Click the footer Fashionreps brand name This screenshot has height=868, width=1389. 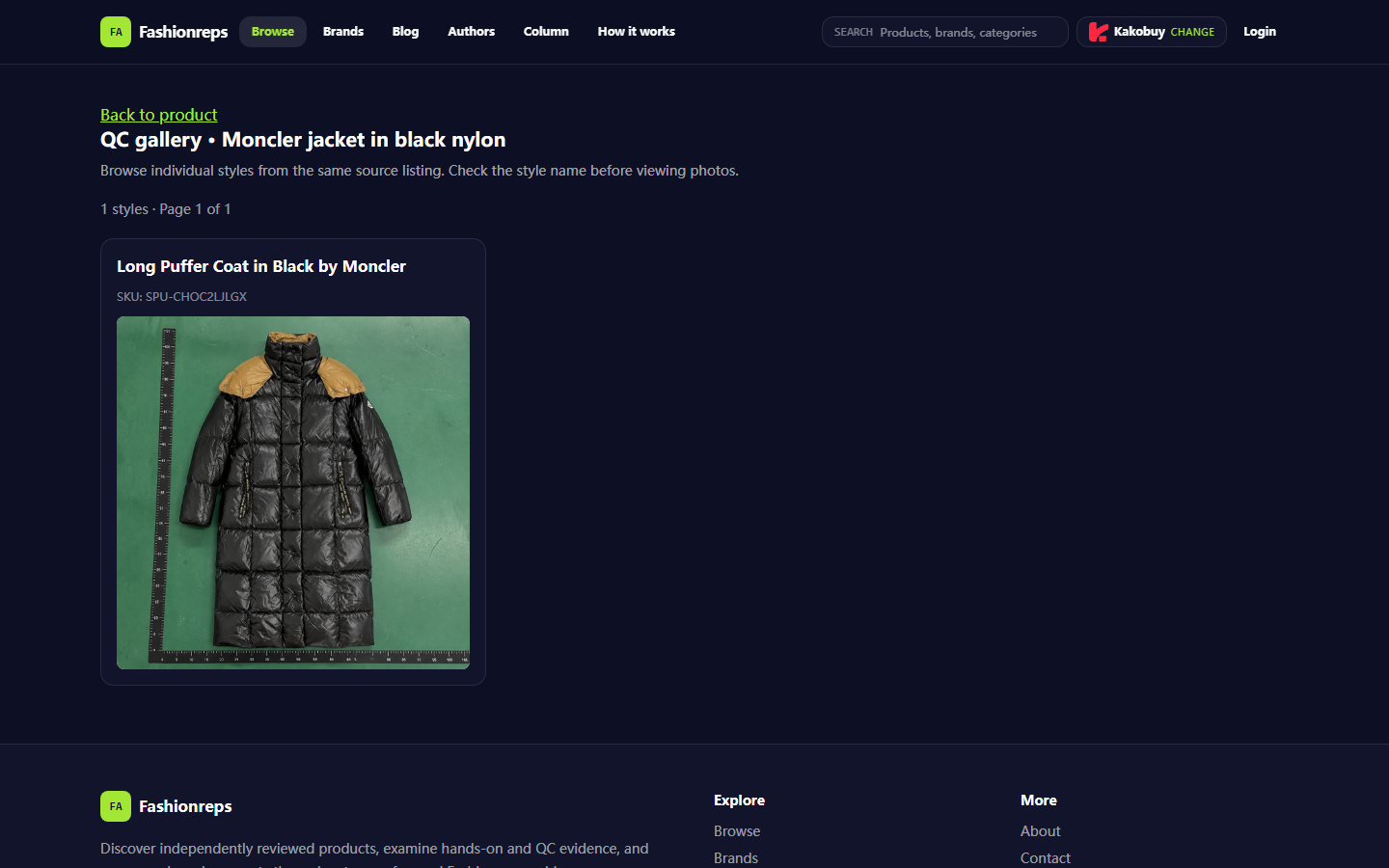(185, 806)
